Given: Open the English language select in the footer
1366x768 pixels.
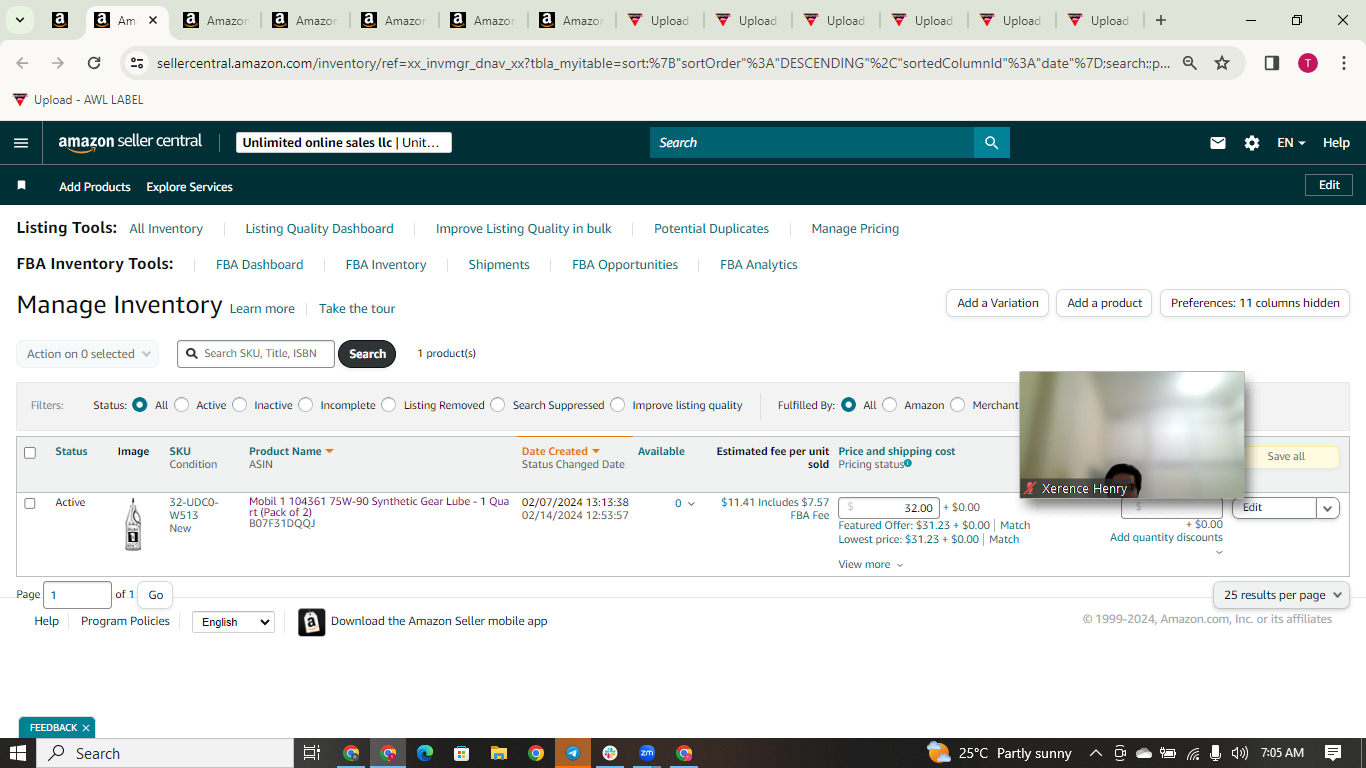Looking at the screenshot, I should [x=233, y=622].
